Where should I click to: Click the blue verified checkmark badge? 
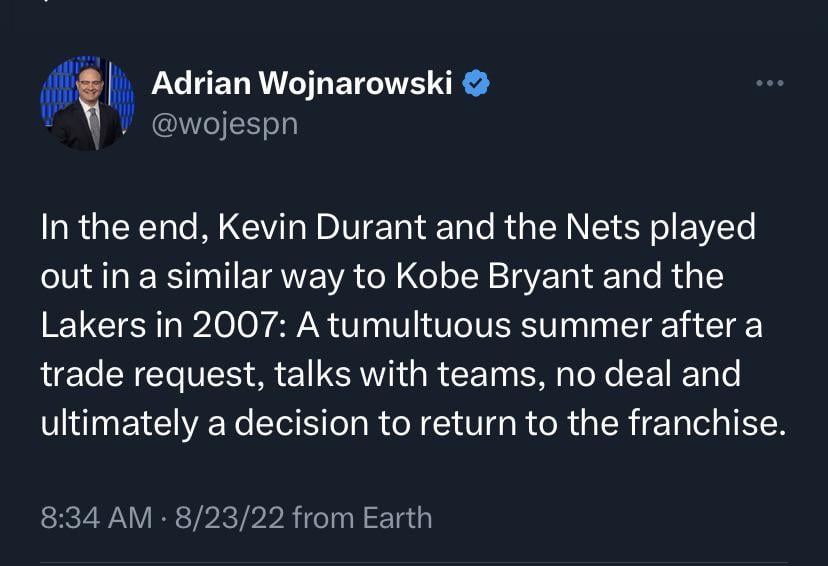(476, 85)
